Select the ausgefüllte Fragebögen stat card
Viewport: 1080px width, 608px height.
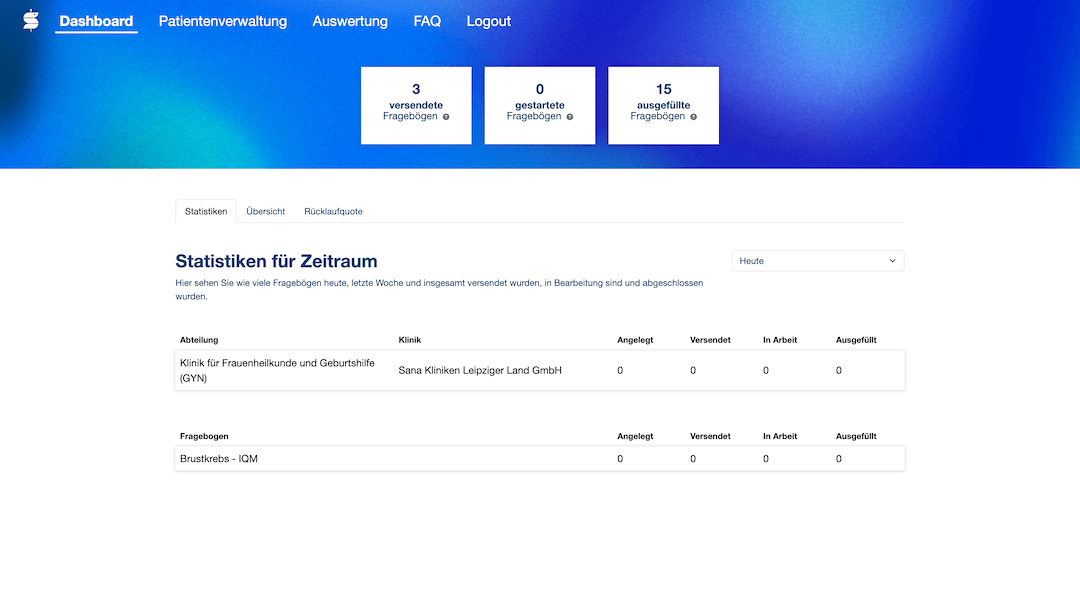(x=663, y=105)
